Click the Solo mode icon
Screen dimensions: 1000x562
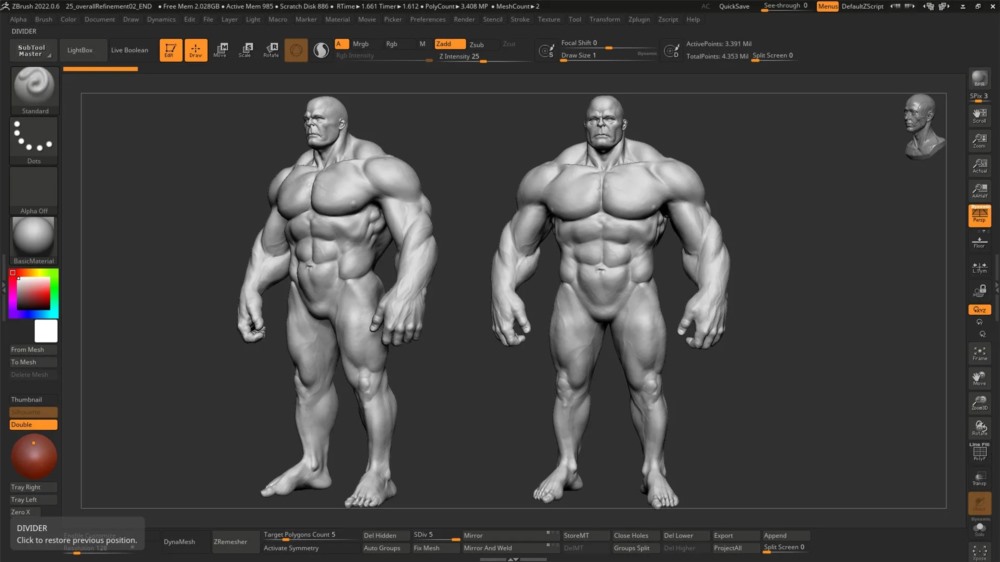pyautogui.click(x=980, y=529)
